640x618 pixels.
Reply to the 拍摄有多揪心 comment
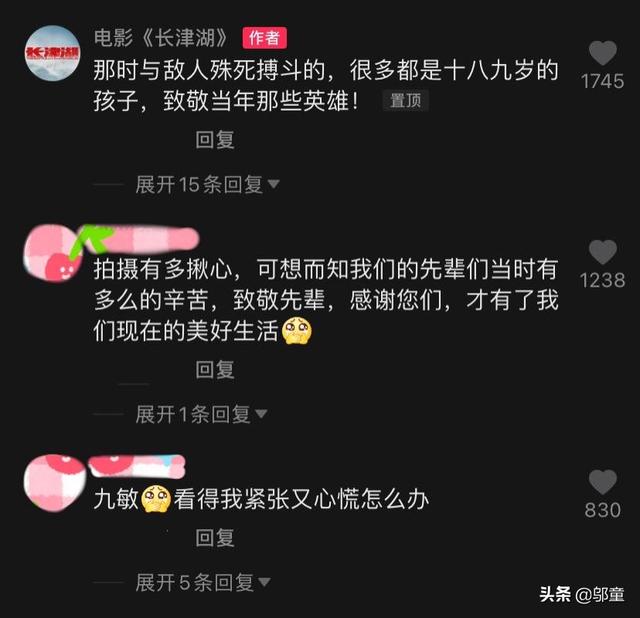215,369
